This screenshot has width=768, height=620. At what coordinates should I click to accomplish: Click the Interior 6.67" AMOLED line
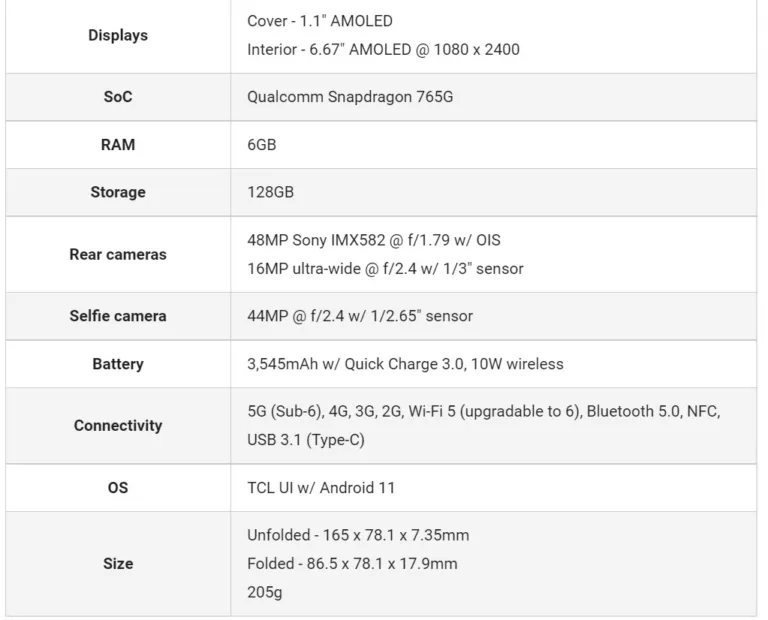pyautogui.click(x=383, y=49)
